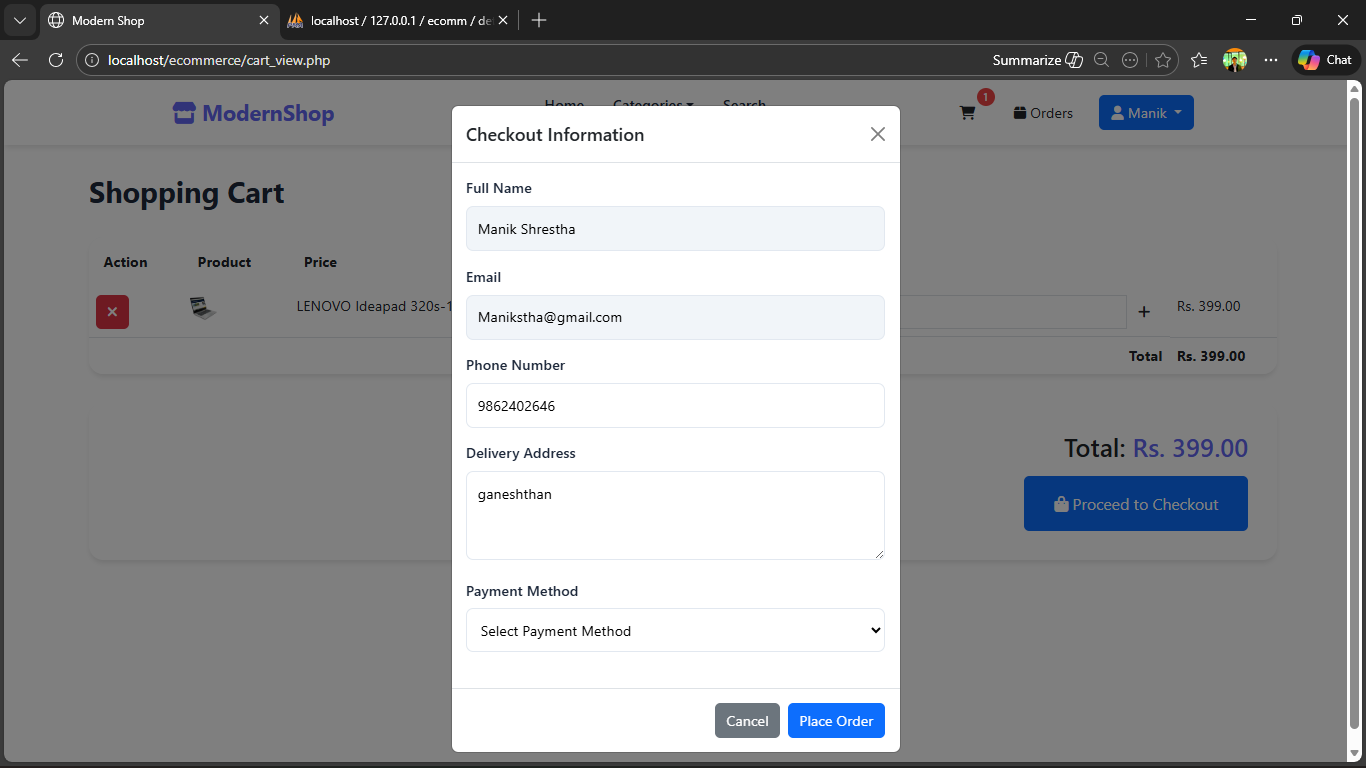This screenshot has width=1366, height=768.
Task: Open the Select Payment Method dropdown
Action: [x=675, y=631]
